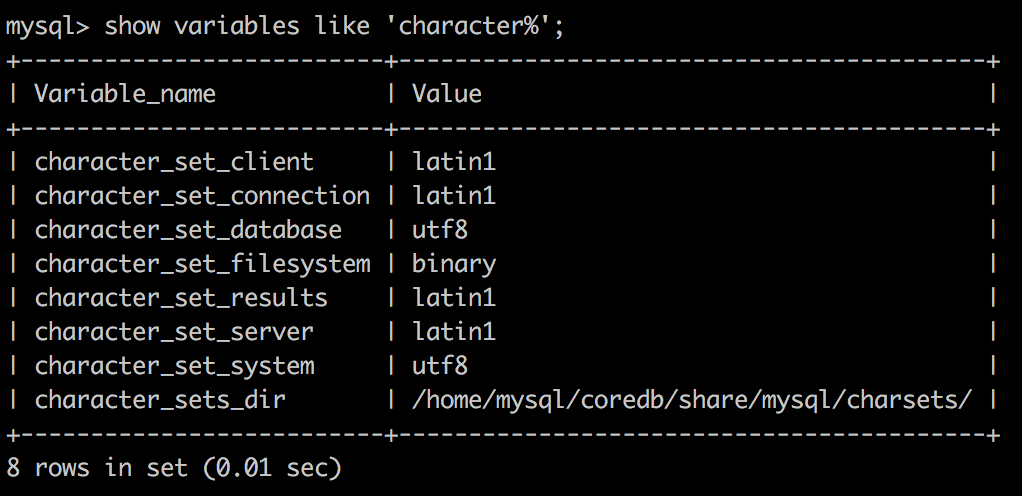Click the /home/mysql/coredb charsets path

(x=692, y=400)
